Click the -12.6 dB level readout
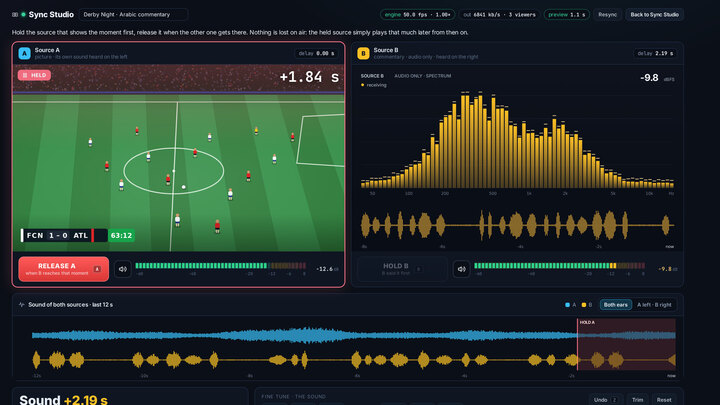The image size is (720, 405). tap(327, 269)
